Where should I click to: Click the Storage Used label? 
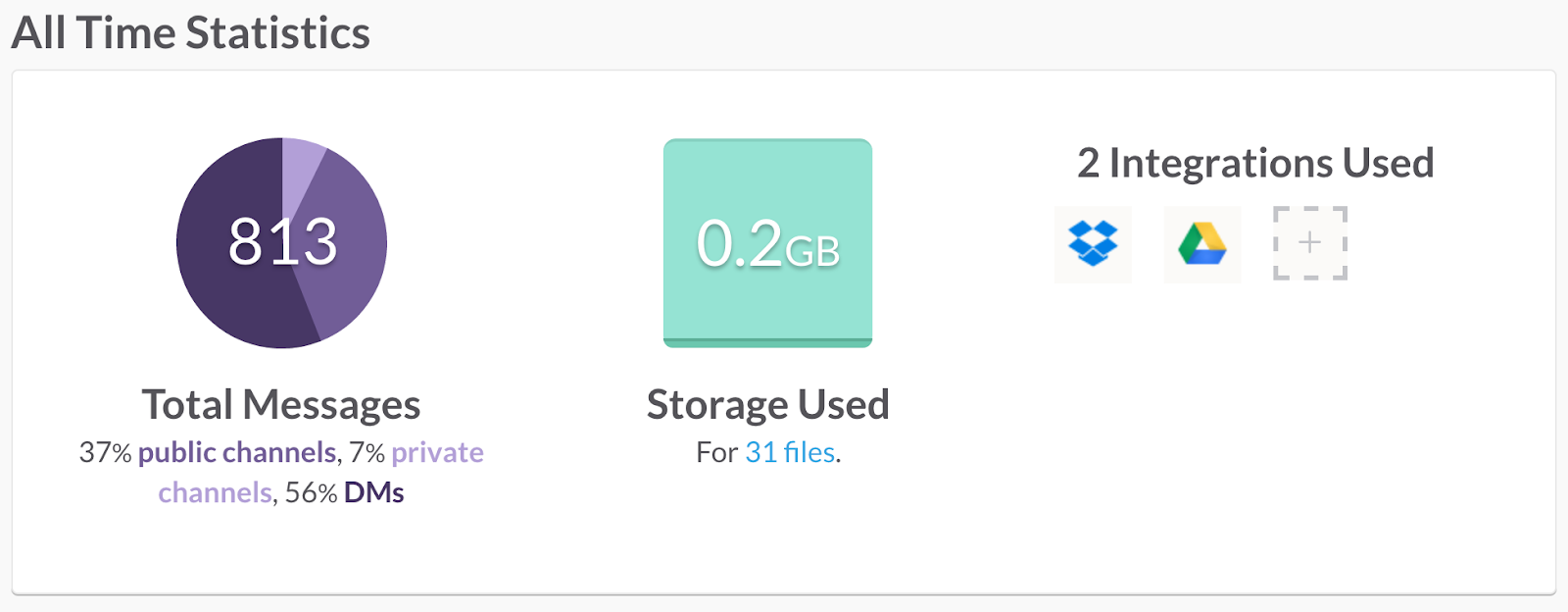767,405
